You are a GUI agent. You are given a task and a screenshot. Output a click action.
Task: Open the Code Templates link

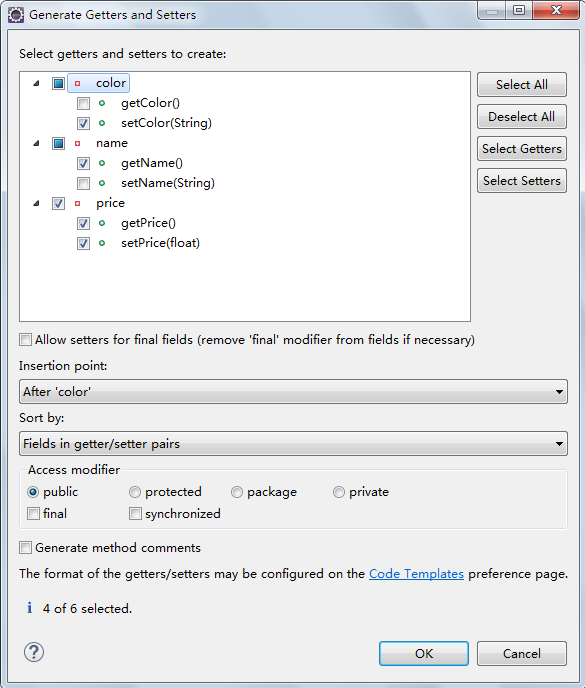[x=416, y=573]
